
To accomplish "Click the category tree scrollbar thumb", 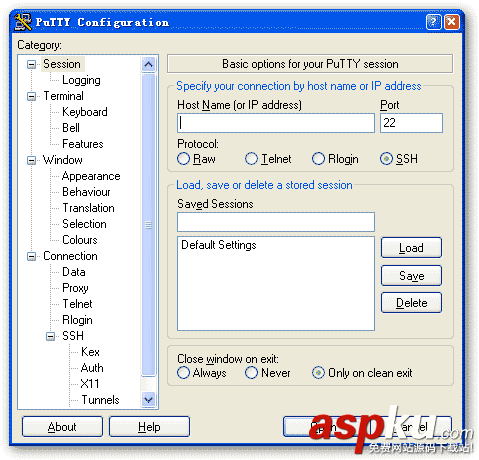I will tap(148, 225).
